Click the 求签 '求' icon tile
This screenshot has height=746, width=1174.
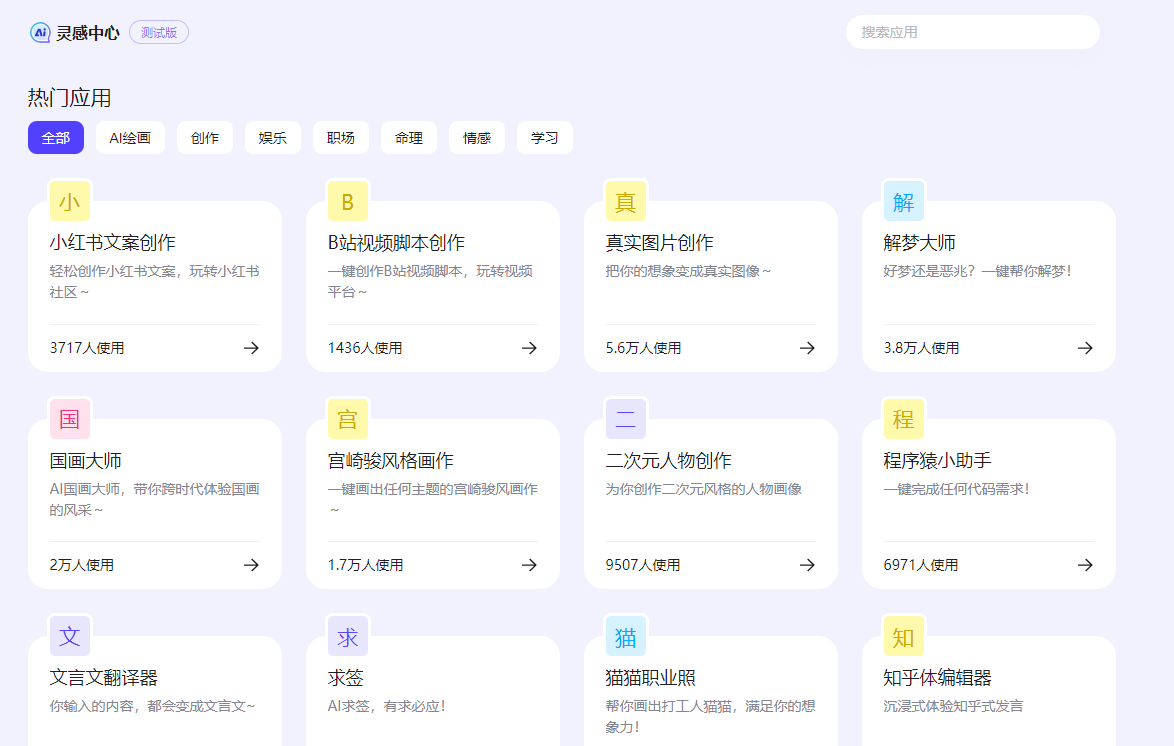coord(347,636)
